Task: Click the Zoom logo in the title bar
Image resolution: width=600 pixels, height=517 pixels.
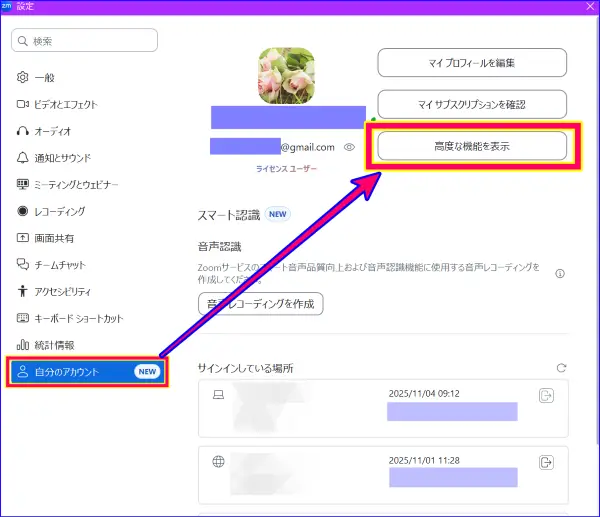Action: tap(7, 6)
